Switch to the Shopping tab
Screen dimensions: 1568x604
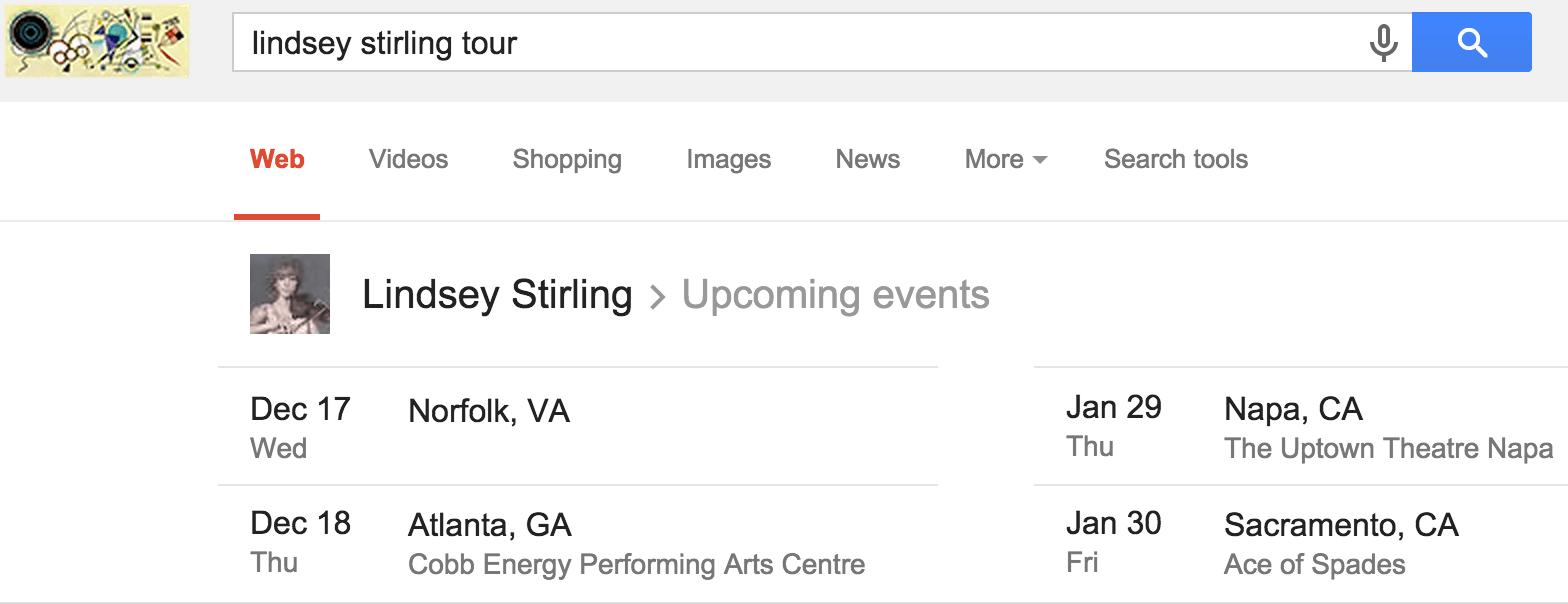(x=567, y=159)
